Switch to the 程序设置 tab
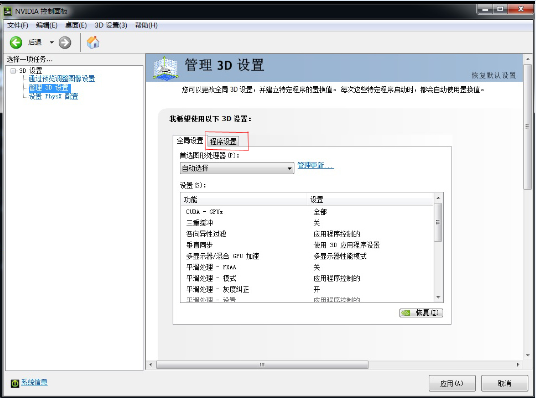The width and height of the screenshot is (536, 398). (x=223, y=141)
